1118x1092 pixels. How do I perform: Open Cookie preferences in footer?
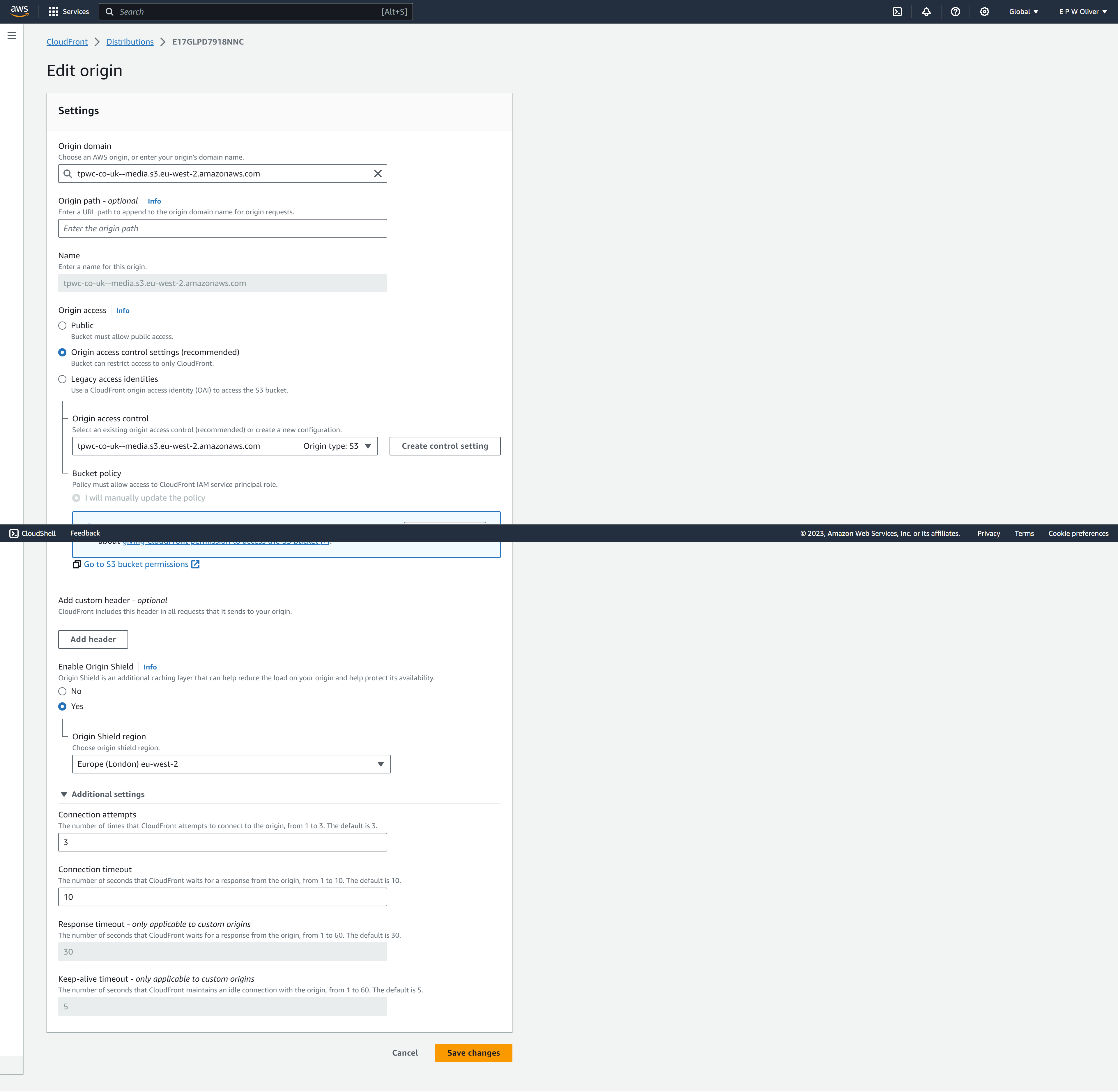1078,533
